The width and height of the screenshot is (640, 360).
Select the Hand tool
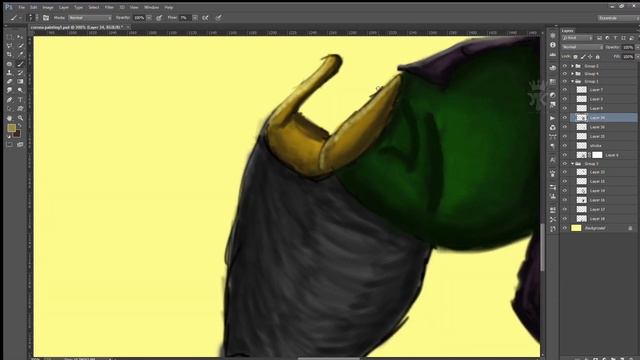tap(9, 118)
